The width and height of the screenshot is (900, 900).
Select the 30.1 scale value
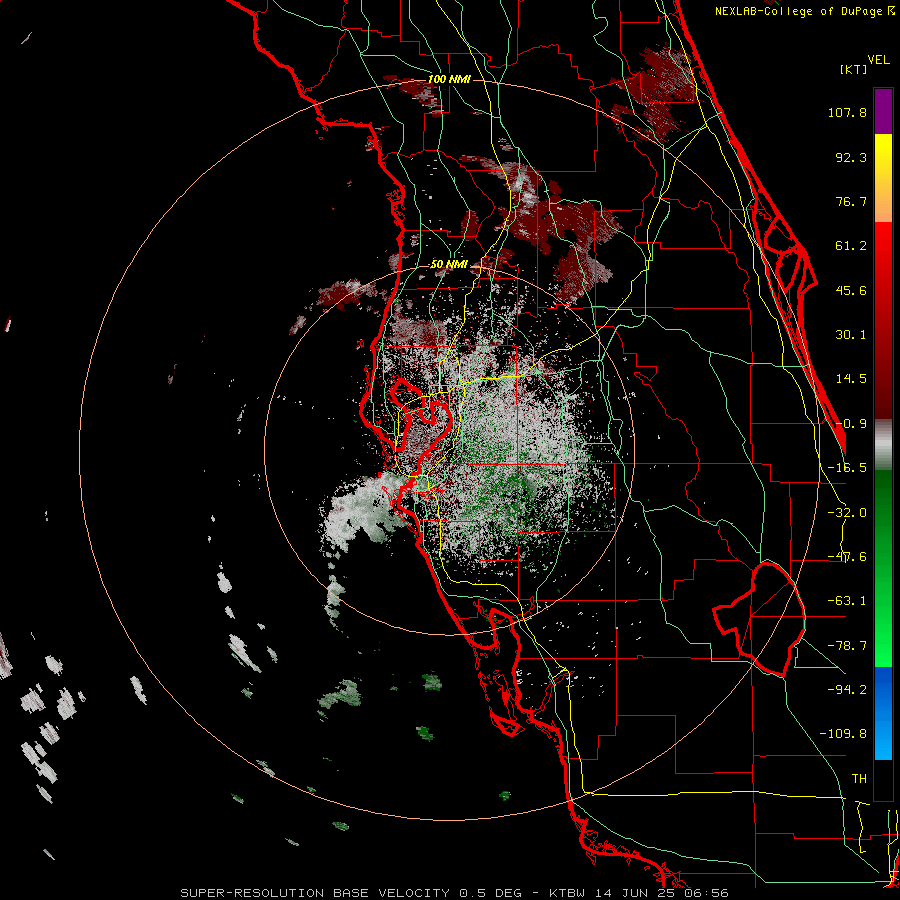click(x=851, y=335)
